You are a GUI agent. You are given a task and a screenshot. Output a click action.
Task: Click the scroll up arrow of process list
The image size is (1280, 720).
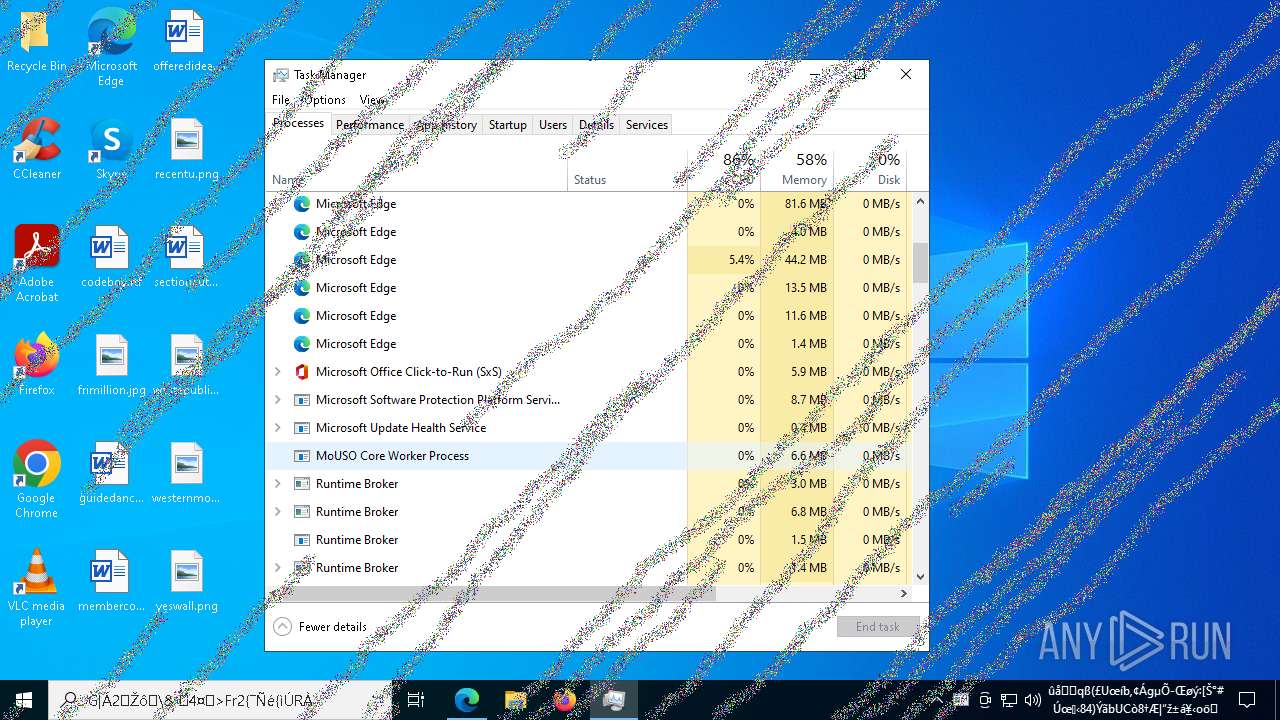point(920,201)
